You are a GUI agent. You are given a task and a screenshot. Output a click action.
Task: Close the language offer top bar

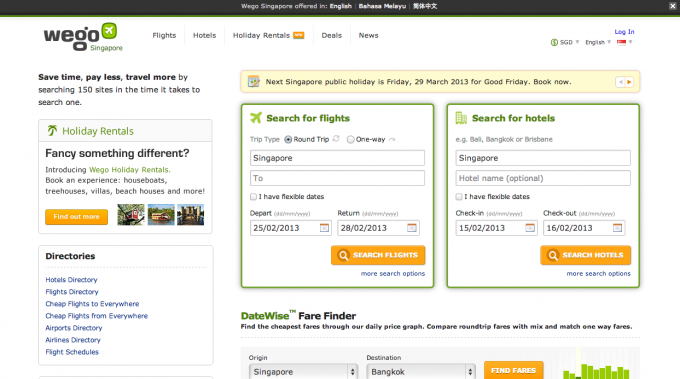672,6
